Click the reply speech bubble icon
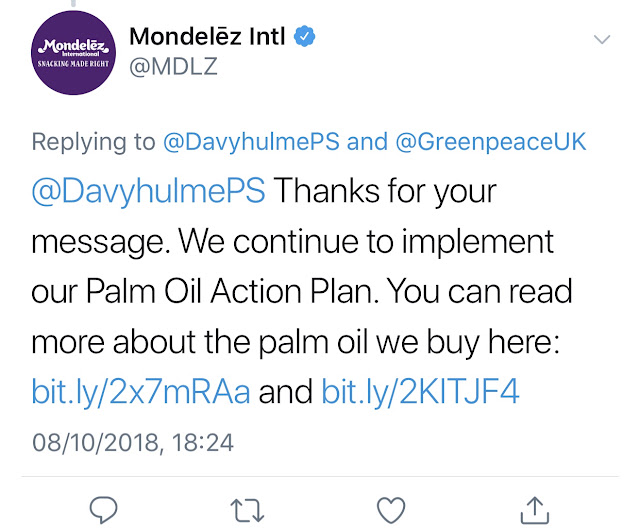Screen dimensions: 640x531 (x=103, y=509)
